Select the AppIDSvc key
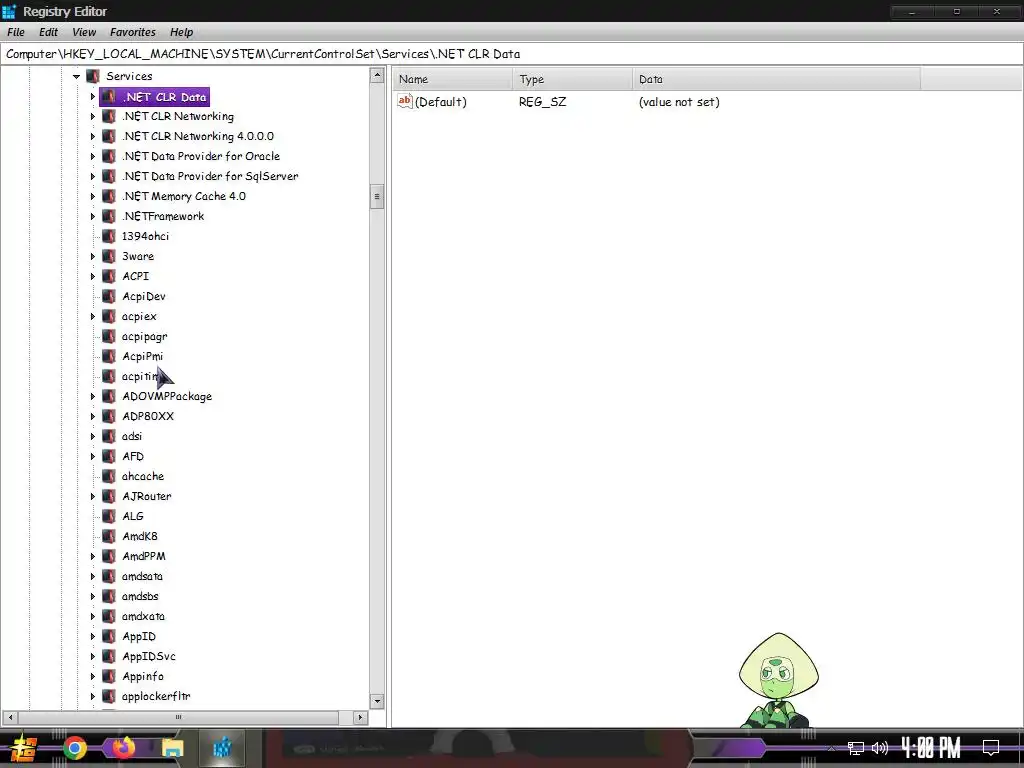This screenshot has height=768, width=1024. point(149,656)
